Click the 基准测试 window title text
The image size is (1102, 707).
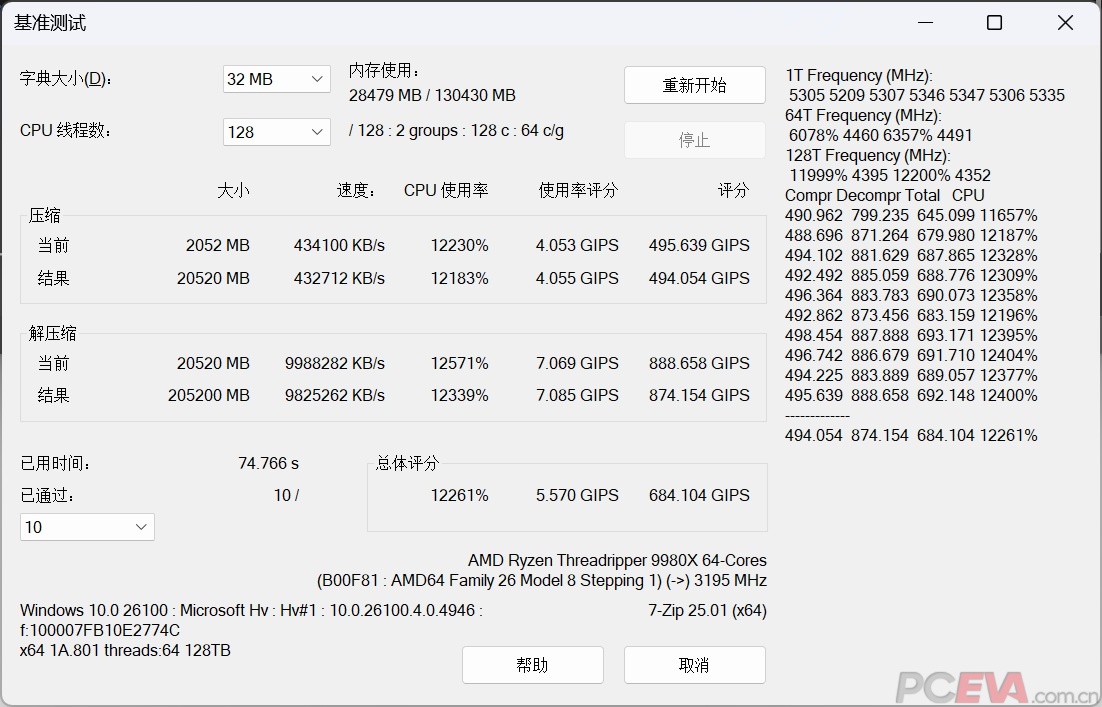coord(50,23)
